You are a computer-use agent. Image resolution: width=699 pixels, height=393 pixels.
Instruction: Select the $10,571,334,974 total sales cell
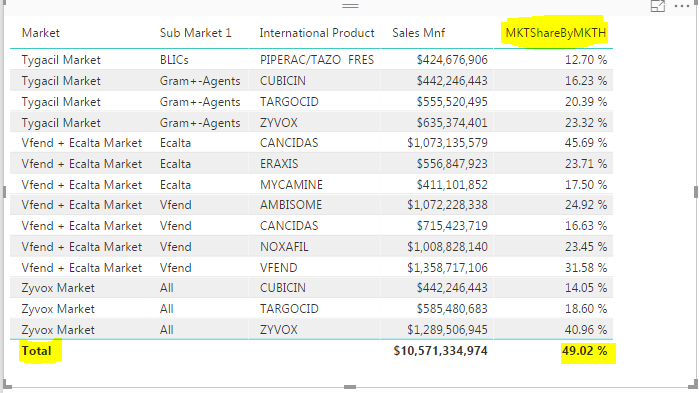click(440, 351)
